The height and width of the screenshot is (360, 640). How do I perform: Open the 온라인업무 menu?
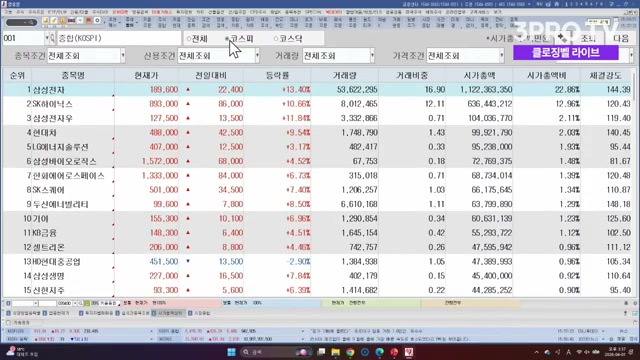tap(455, 12)
